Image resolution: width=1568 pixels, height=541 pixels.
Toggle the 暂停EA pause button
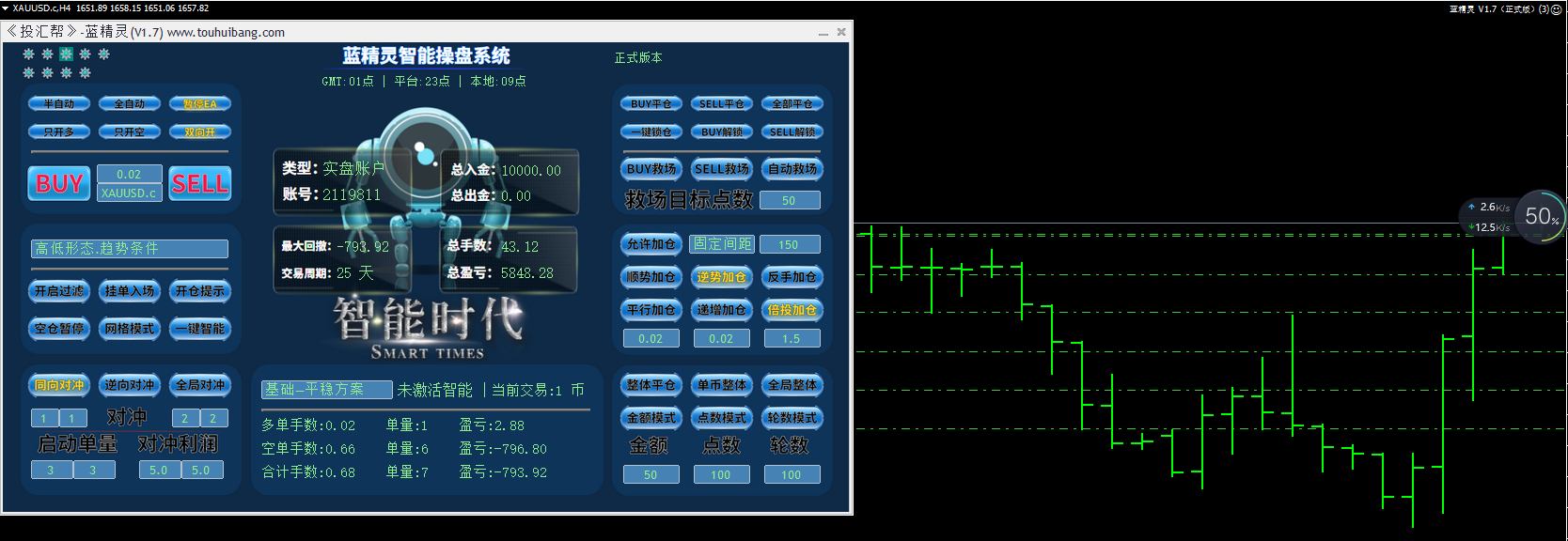[x=200, y=104]
